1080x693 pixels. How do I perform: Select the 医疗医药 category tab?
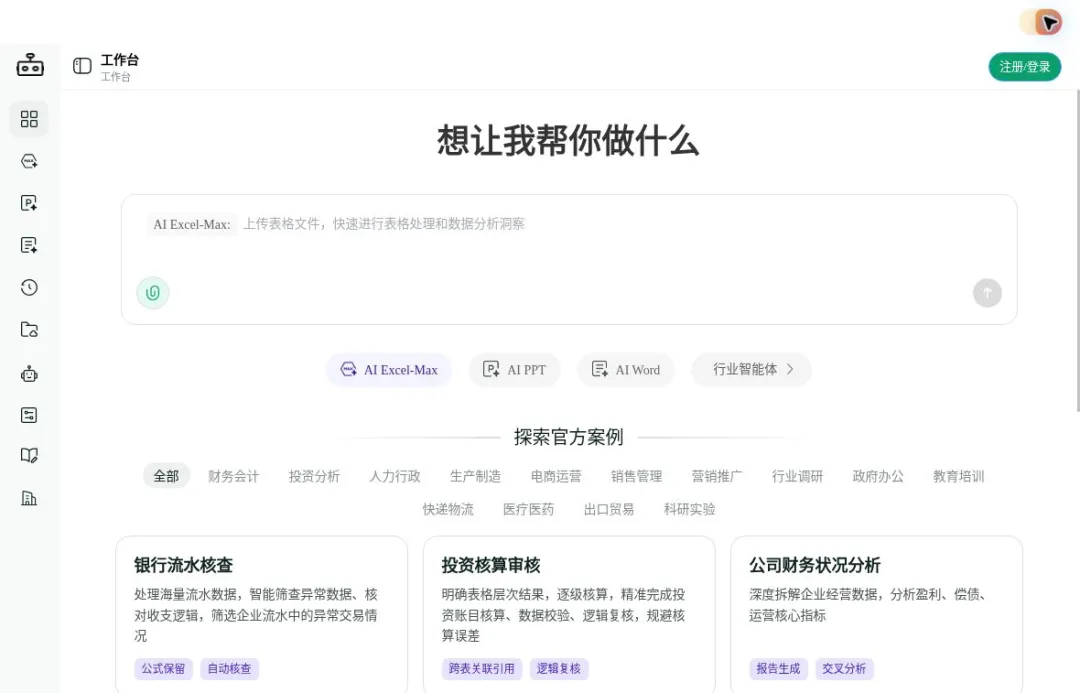pos(528,509)
